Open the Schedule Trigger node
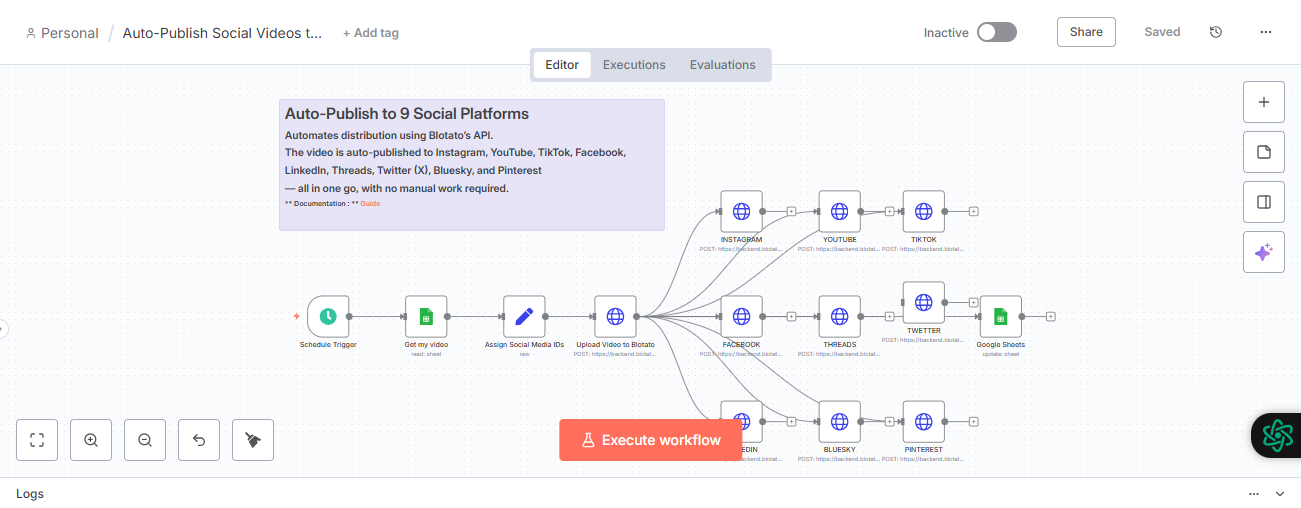 click(x=328, y=316)
